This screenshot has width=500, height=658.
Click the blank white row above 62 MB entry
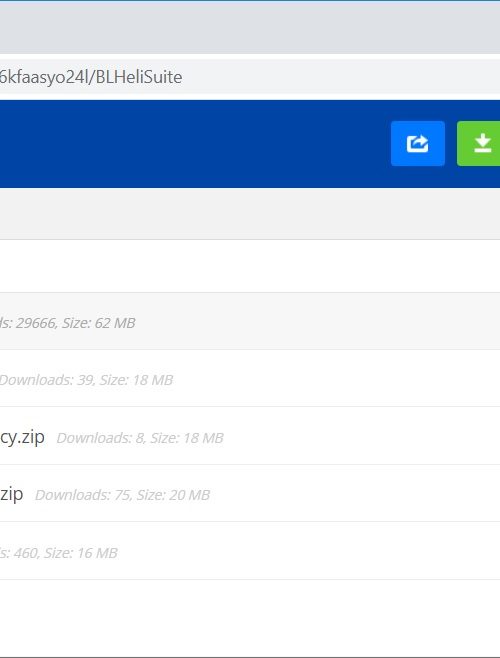click(x=250, y=266)
